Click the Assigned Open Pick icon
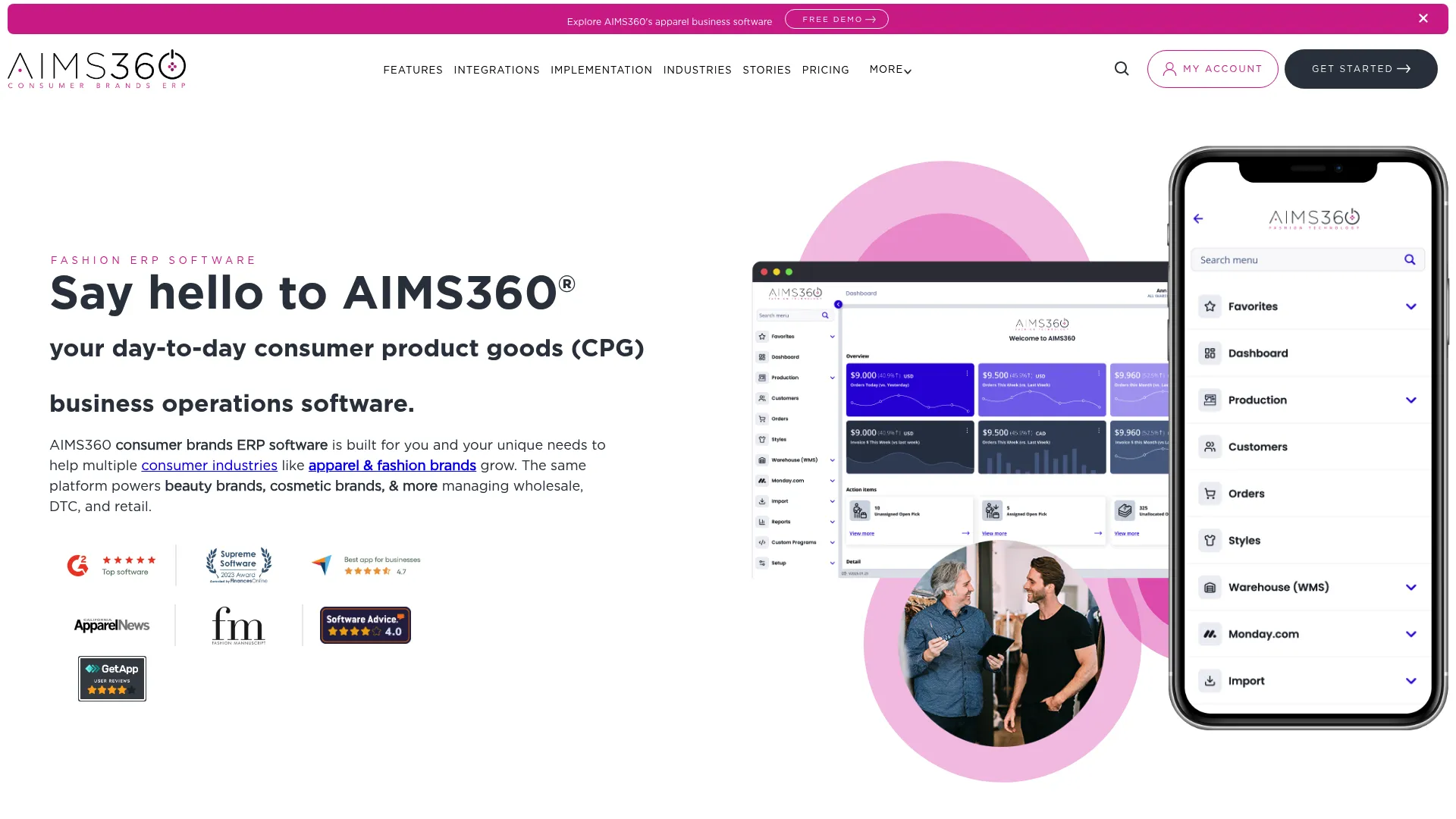The image size is (1456, 819). pos(992,511)
